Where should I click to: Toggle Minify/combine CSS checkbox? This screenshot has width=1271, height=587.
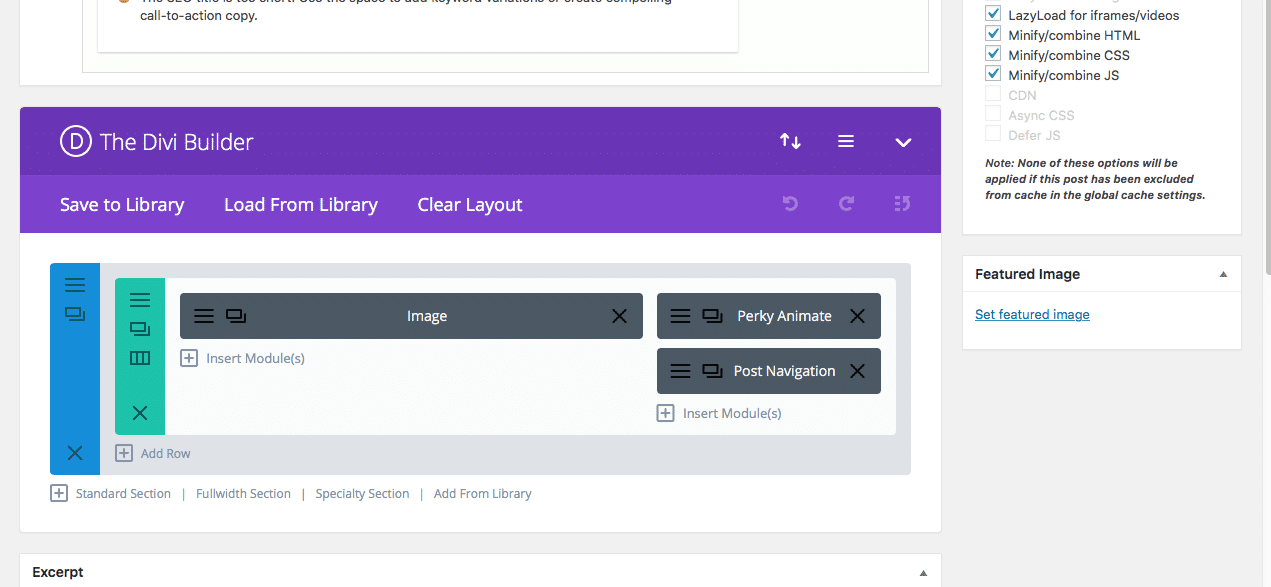(993, 55)
